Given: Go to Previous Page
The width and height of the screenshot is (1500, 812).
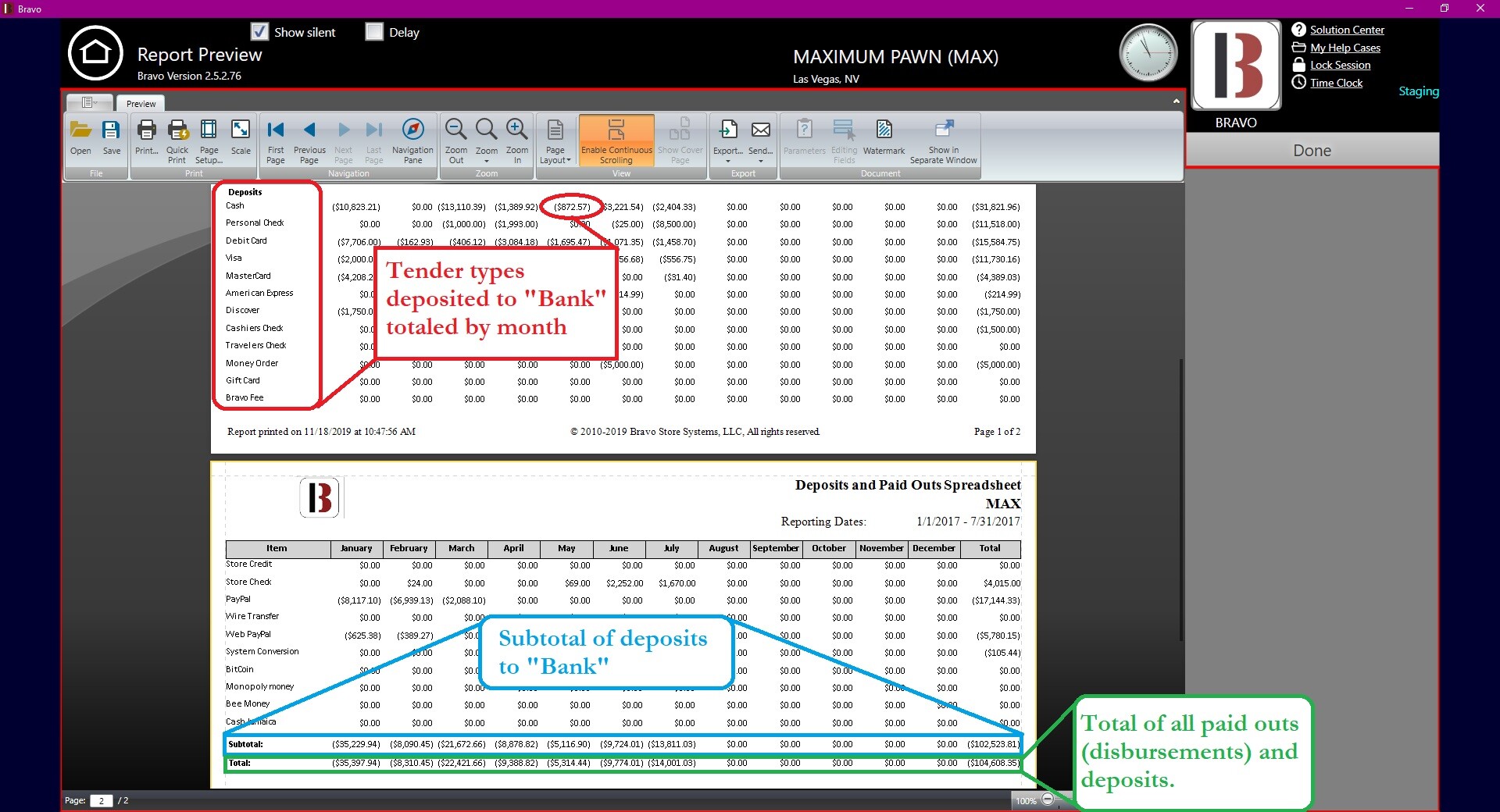Looking at the screenshot, I should pyautogui.click(x=309, y=141).
